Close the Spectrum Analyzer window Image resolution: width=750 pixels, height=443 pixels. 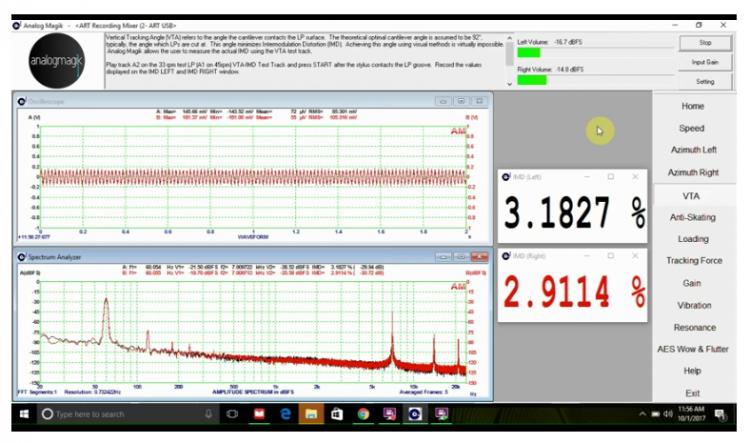479,257
